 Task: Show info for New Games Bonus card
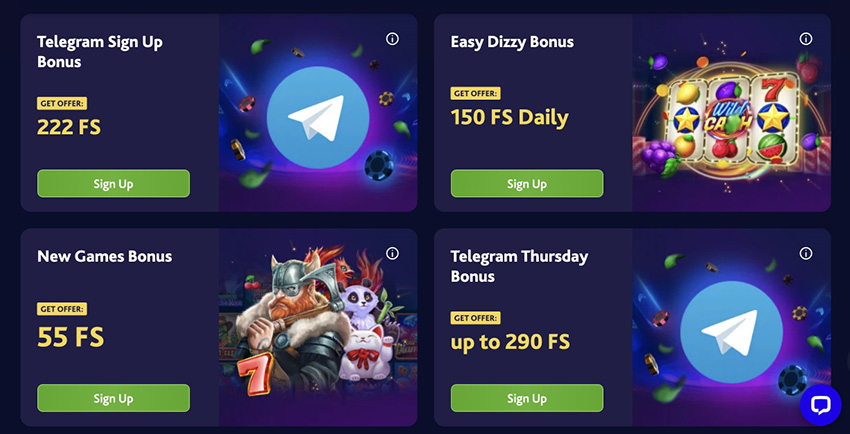coord(392,254)
